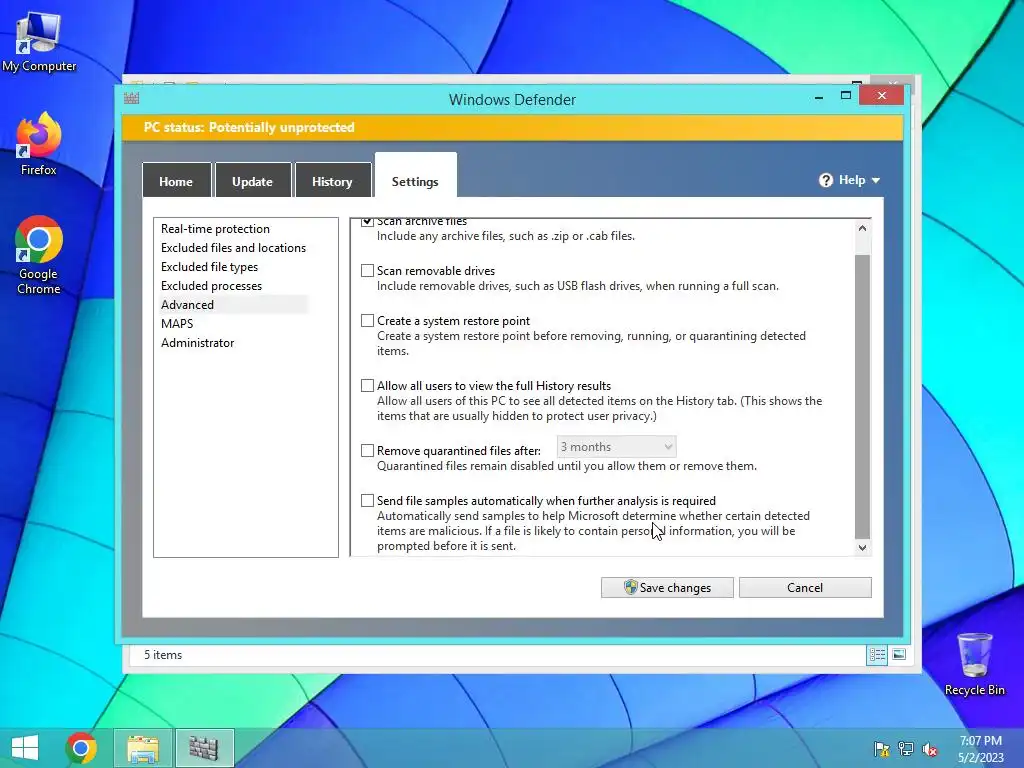This screenshot has width=1024, height=768.
Task: Enable Remove quarantined files after
Action: (368, 451)
